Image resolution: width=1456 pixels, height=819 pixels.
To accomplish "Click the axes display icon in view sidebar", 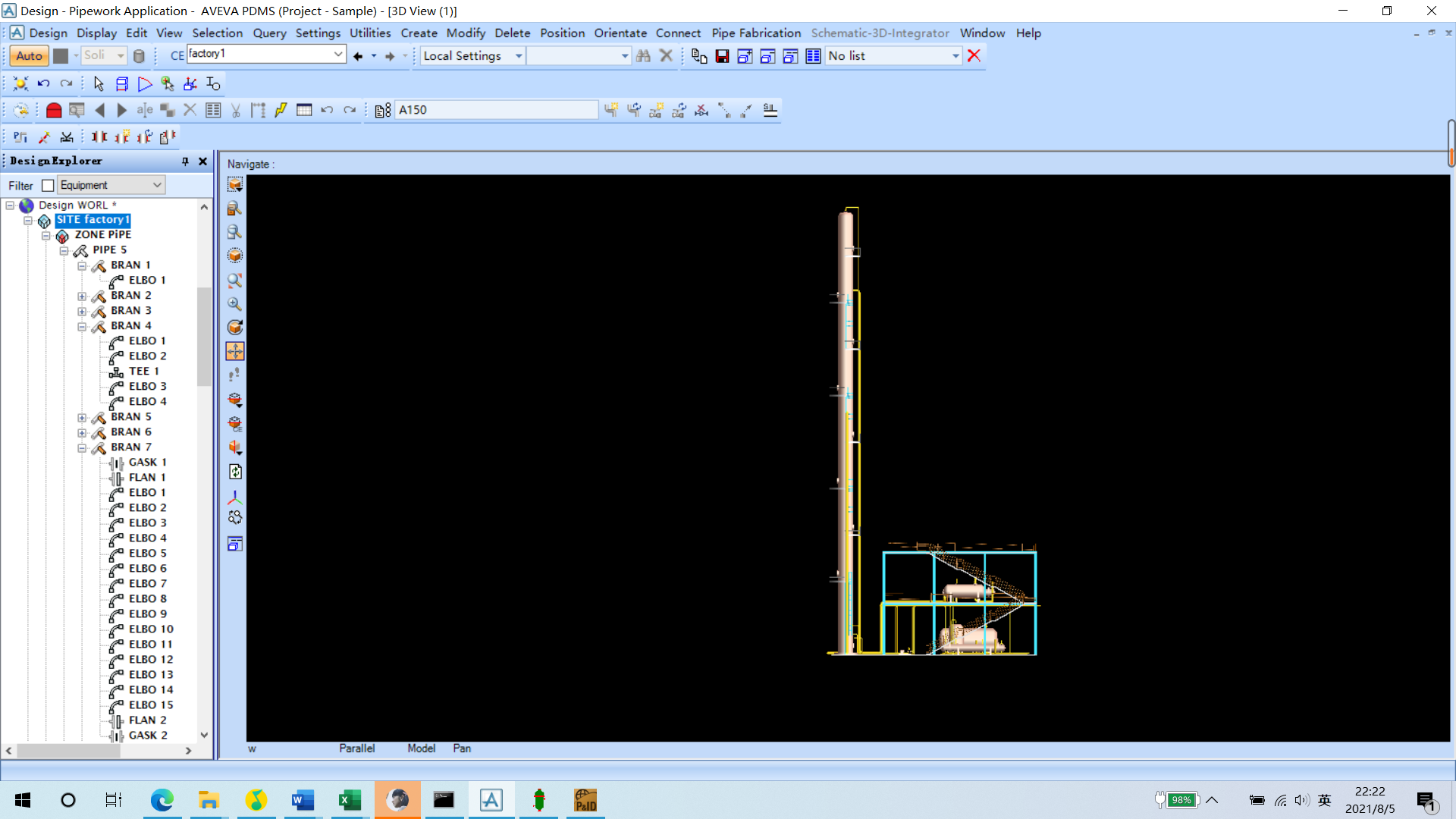I will [235, 497].
